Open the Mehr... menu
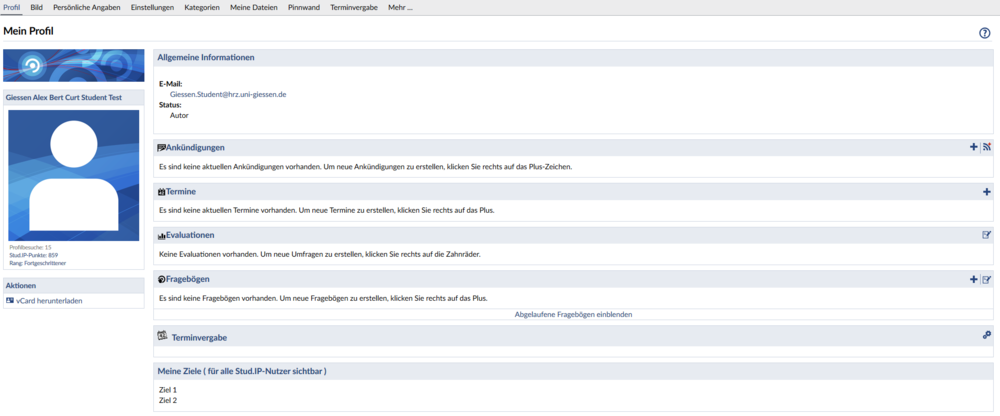Image resolution: width=1000 pixels, height=416 pixels. click(x=400, y=7)
